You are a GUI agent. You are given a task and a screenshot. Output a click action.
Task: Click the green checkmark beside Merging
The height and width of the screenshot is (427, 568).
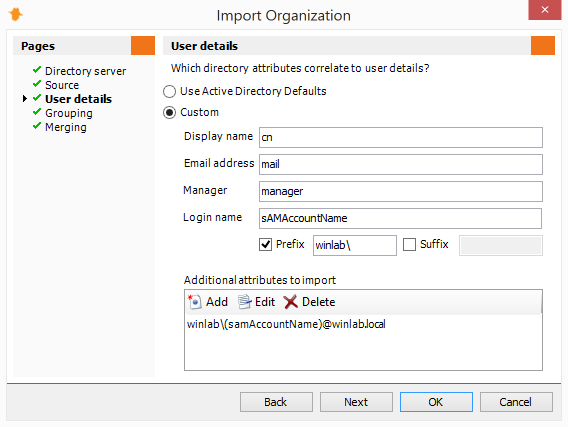coord(37,126)
